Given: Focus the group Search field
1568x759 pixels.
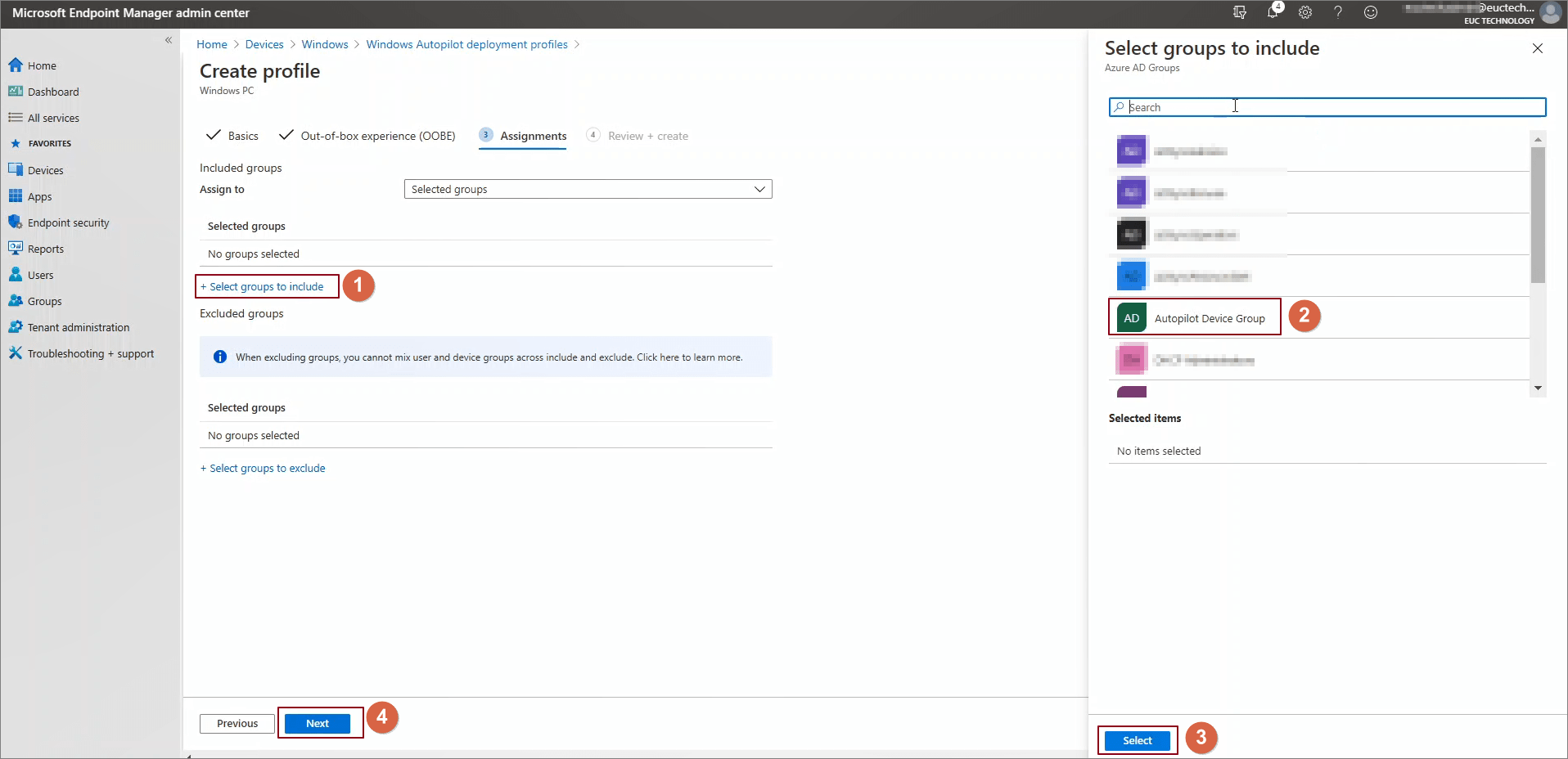Looking at the screenshot, I should (x=1327, y=107).
